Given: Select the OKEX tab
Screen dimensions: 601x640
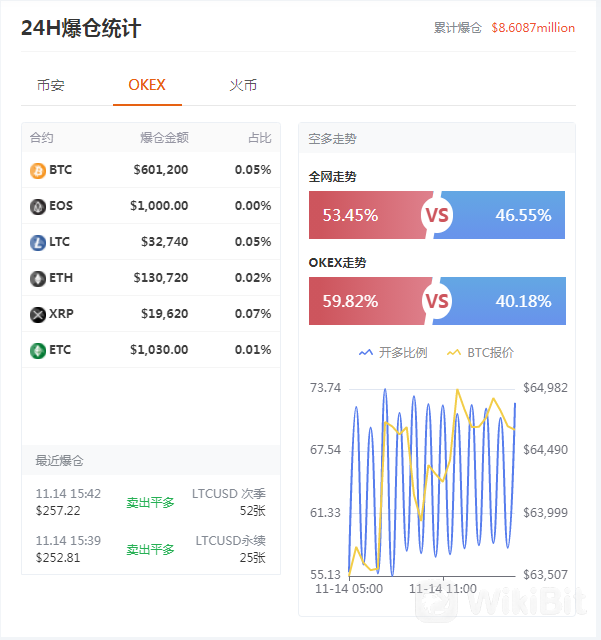Looking at the screenshot, I should (x=147, y=85).
